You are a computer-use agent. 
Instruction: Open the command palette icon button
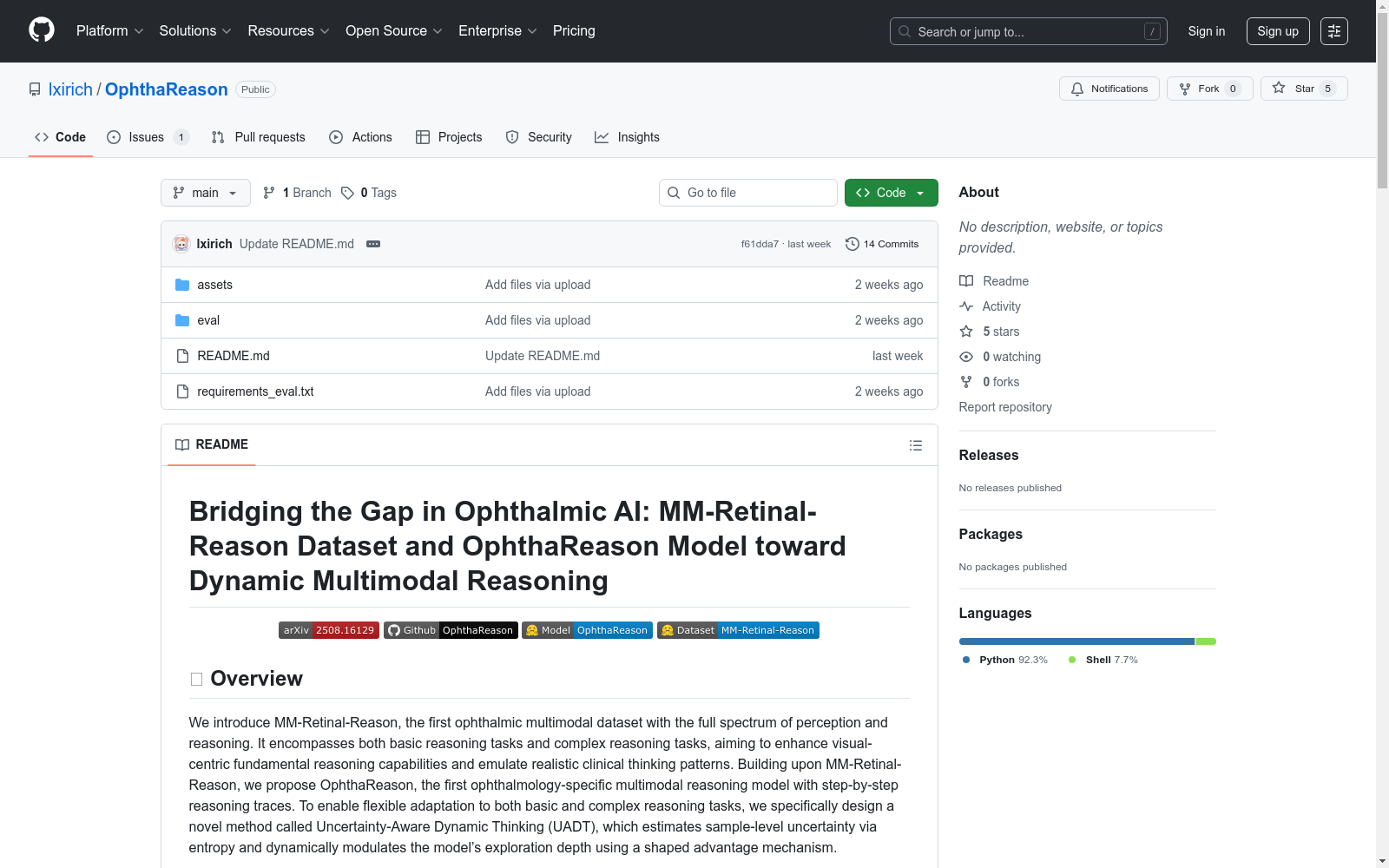pyautogui.click(x=1334, y=31)
